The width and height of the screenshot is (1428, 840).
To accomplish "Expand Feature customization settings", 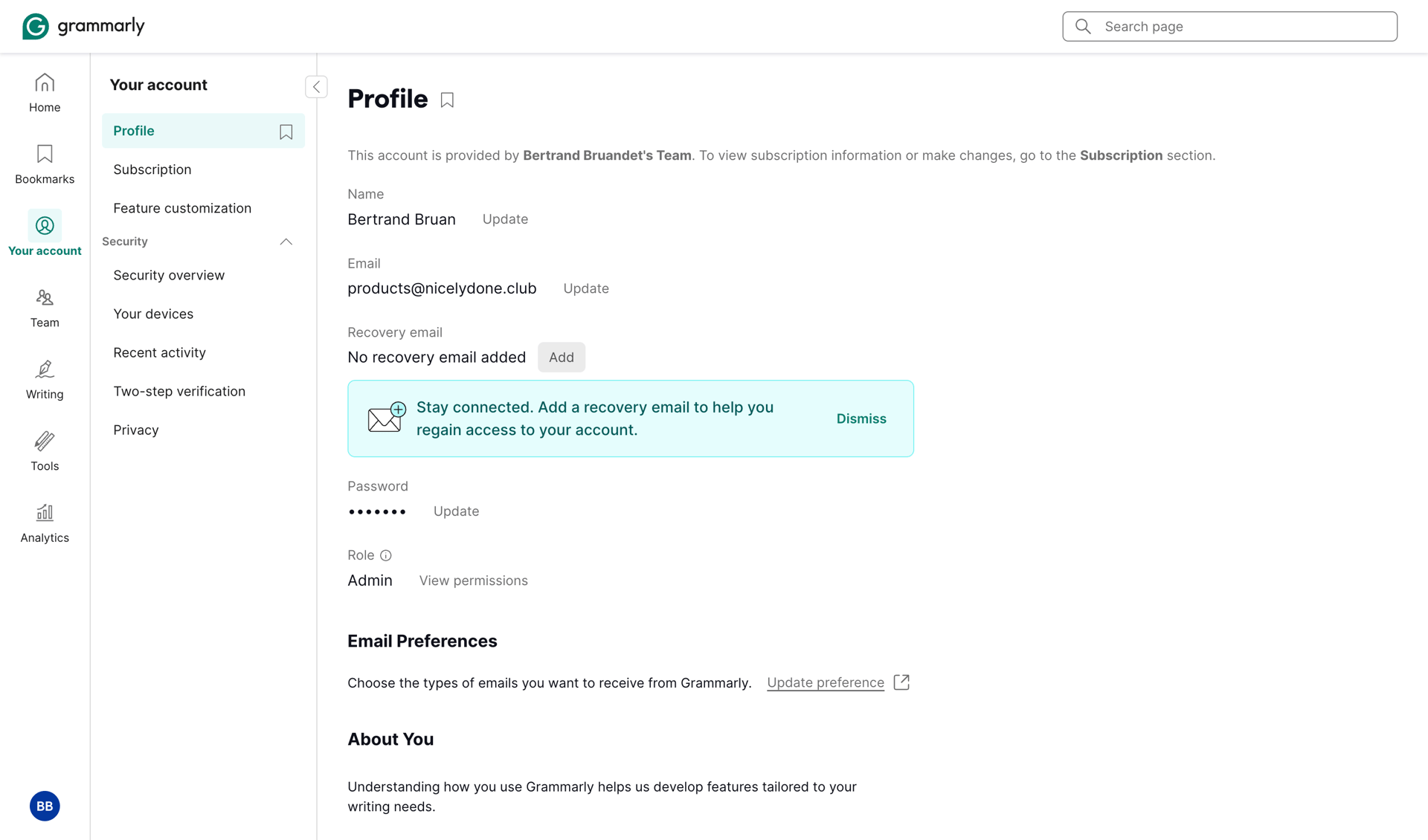I will point(181,208).
